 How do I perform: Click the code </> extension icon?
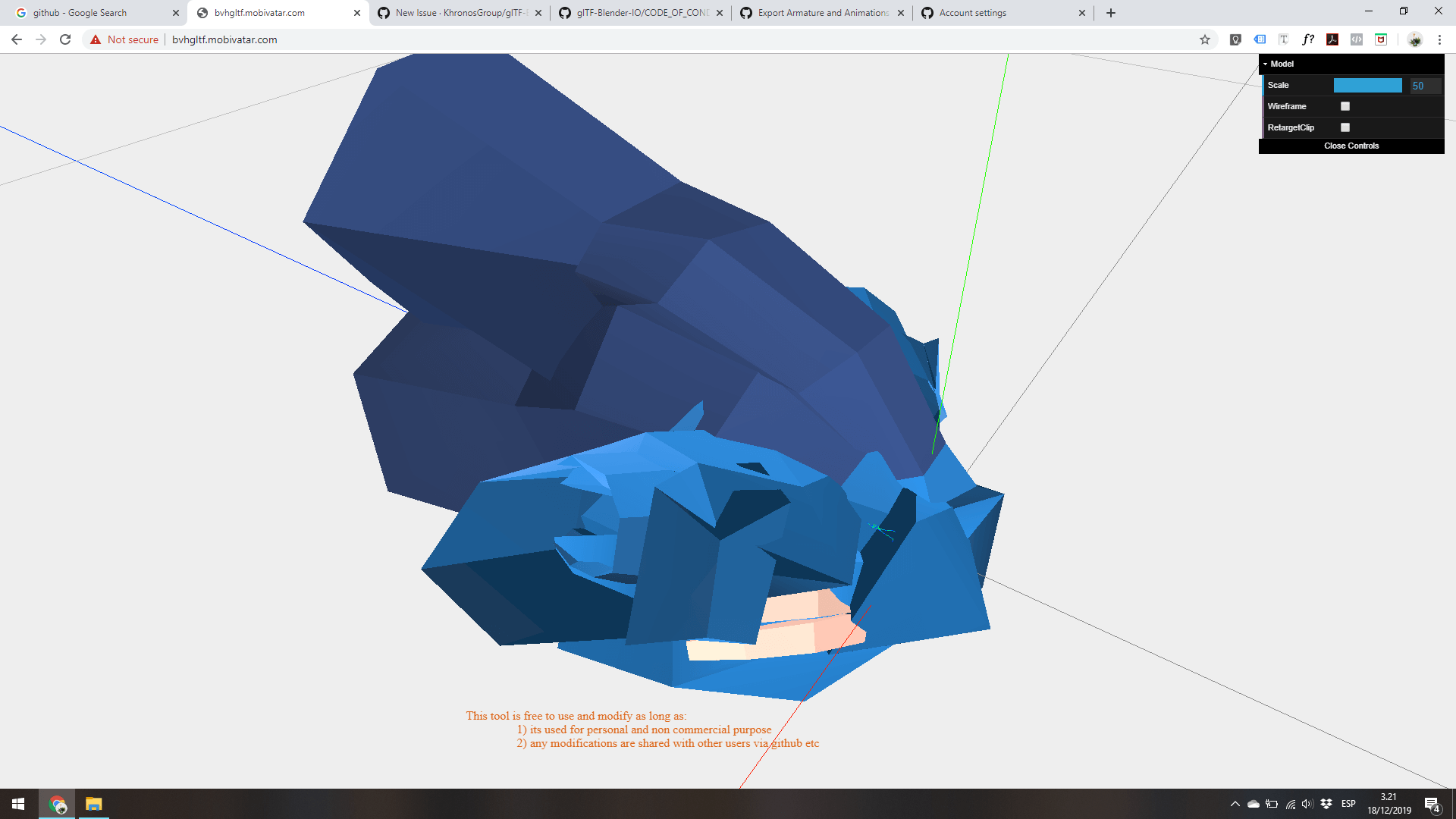point(1356,39)
